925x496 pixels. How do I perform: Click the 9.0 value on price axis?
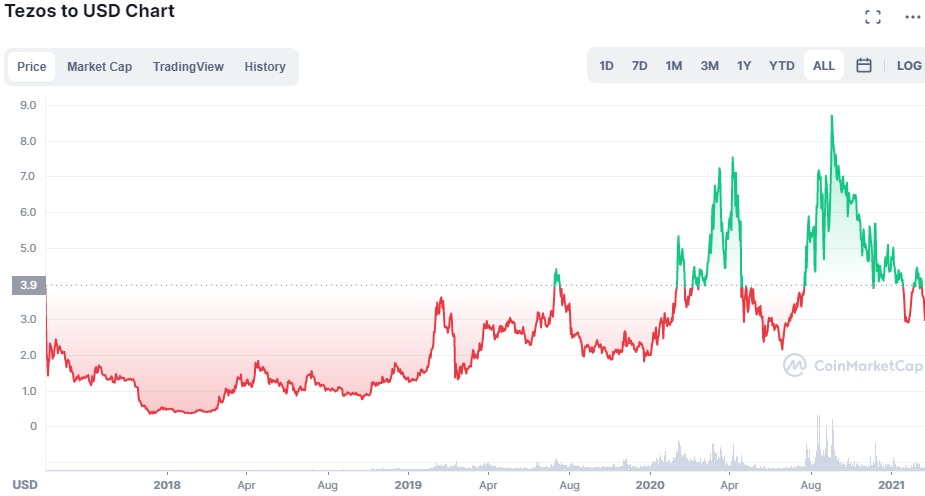[28, 106]
